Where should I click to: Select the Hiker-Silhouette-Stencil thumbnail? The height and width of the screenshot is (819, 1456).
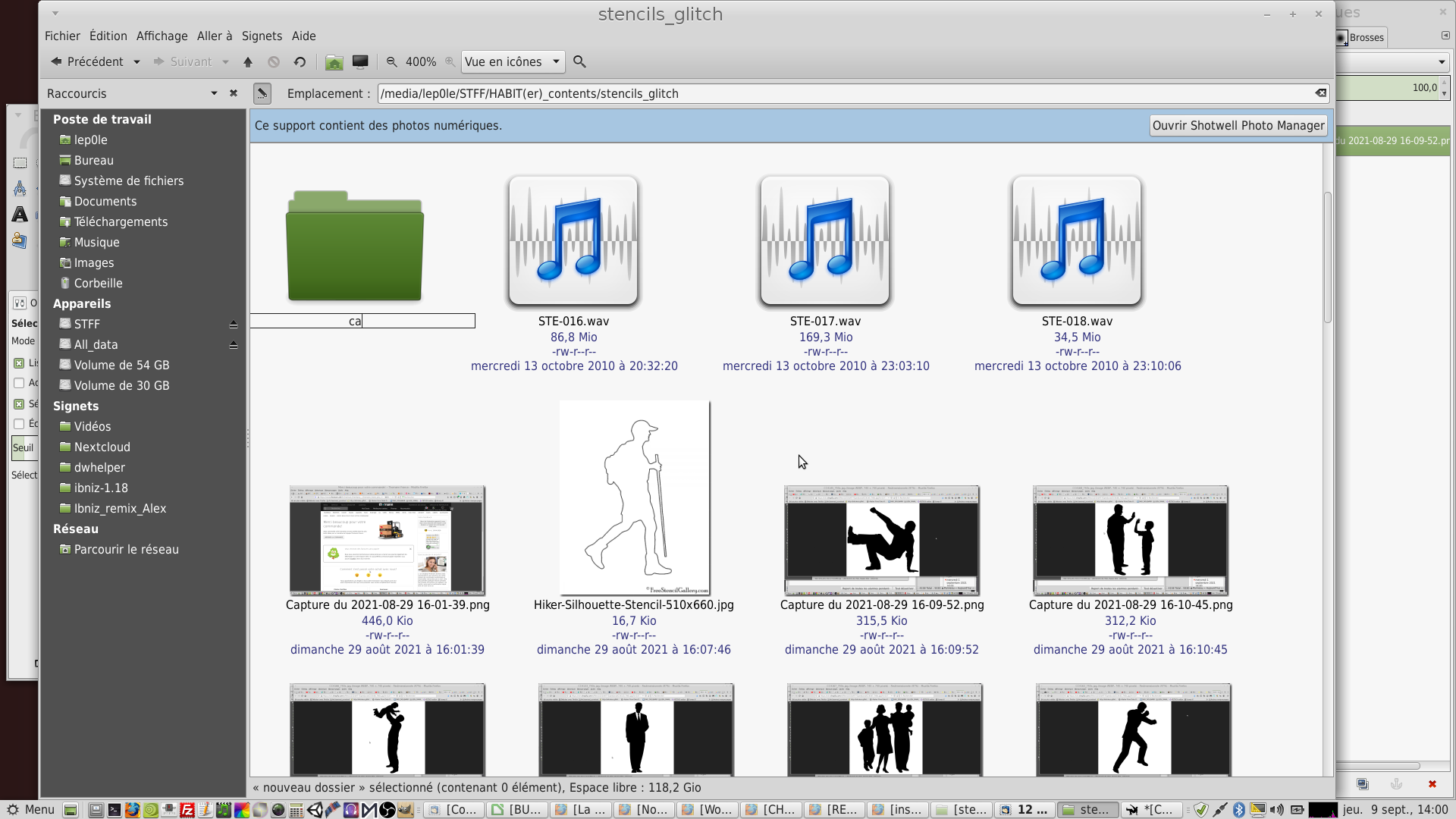pyautogui.click(x=634, y=498)
